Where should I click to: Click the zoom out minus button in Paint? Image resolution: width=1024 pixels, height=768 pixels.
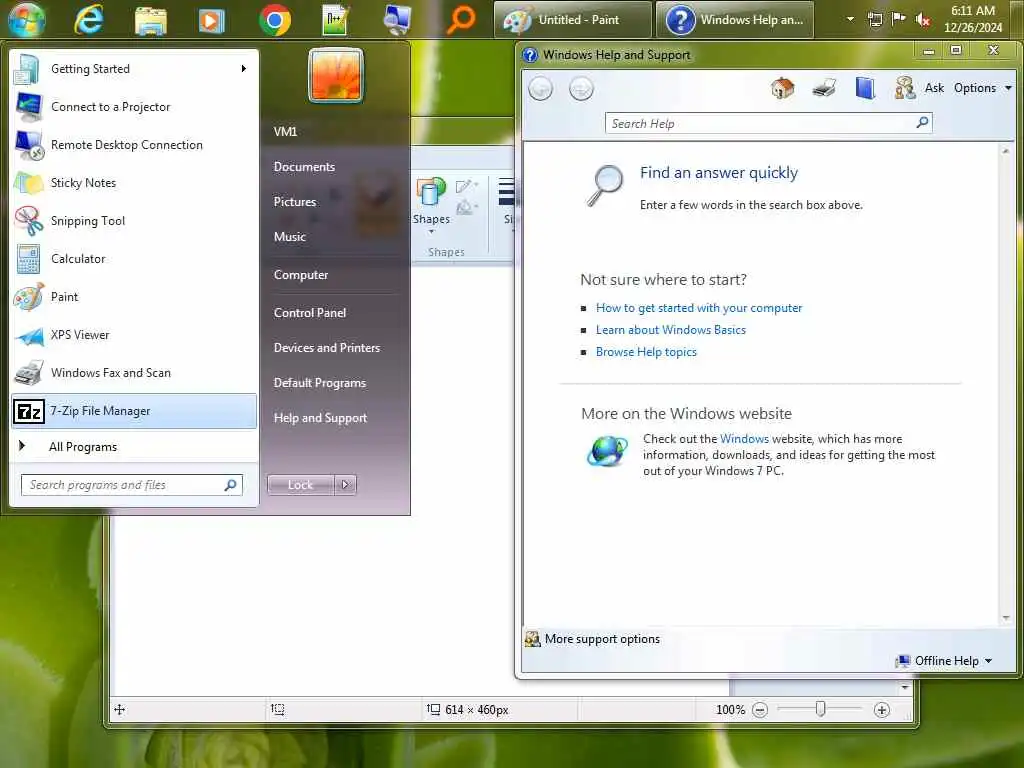(760, 710)
